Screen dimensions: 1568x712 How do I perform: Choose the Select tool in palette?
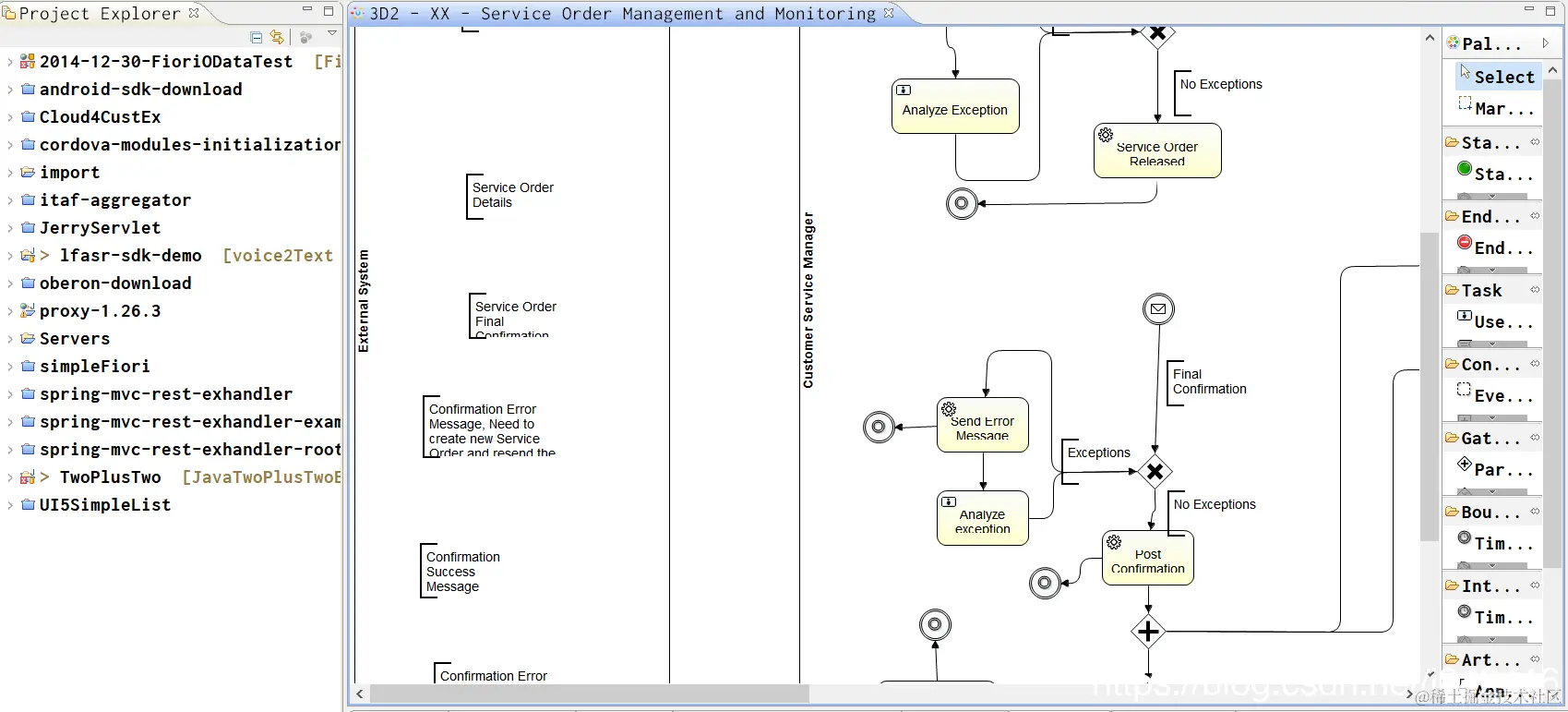[x=1497, y=77]
